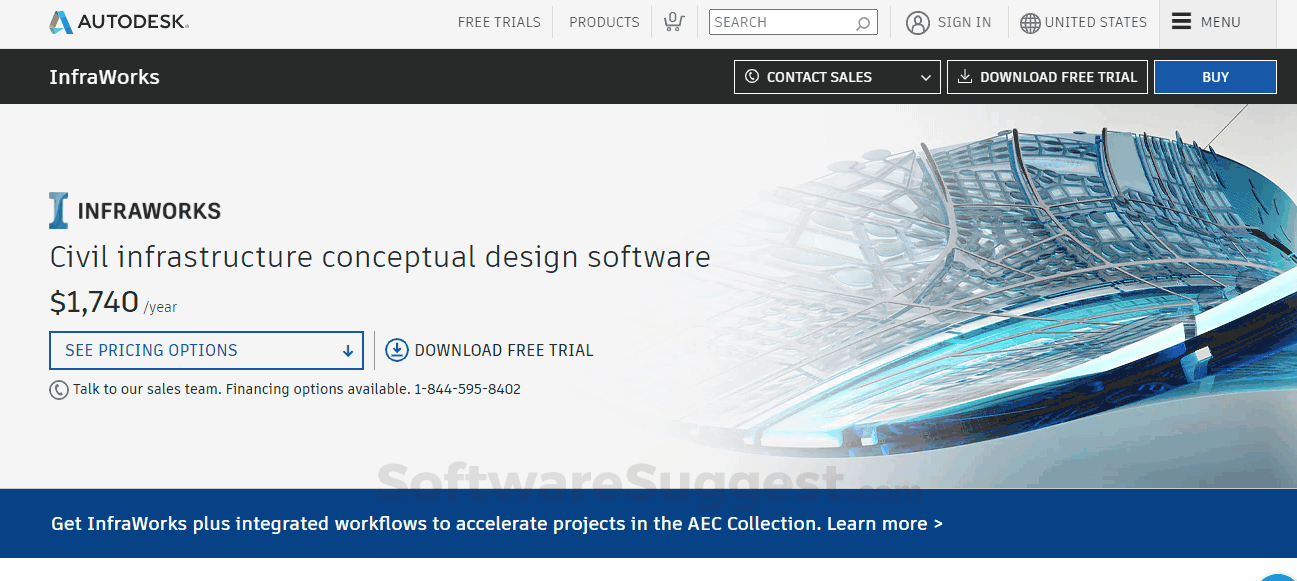Click the search magnifier icon
1297x581 pixels.
862,22
